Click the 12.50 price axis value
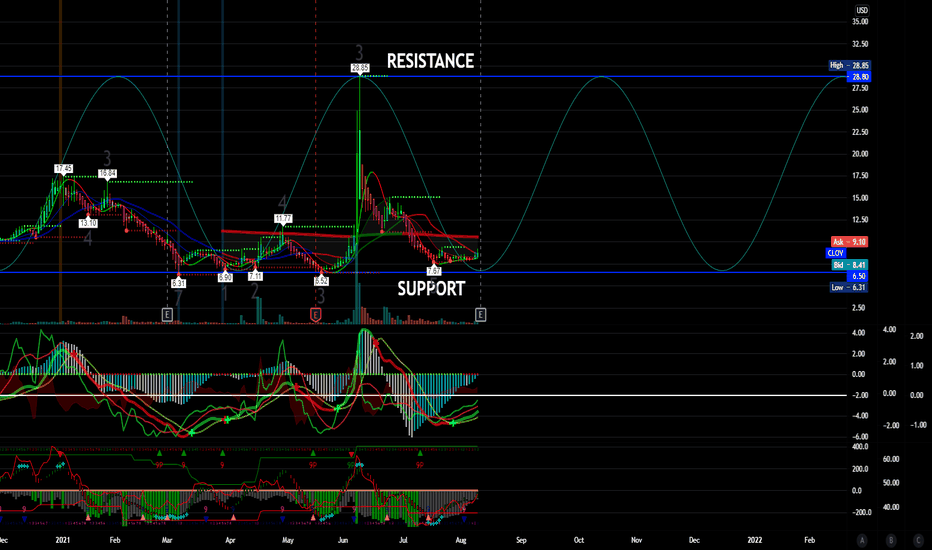Screen dimensions: 932x550 pos(860,220)
